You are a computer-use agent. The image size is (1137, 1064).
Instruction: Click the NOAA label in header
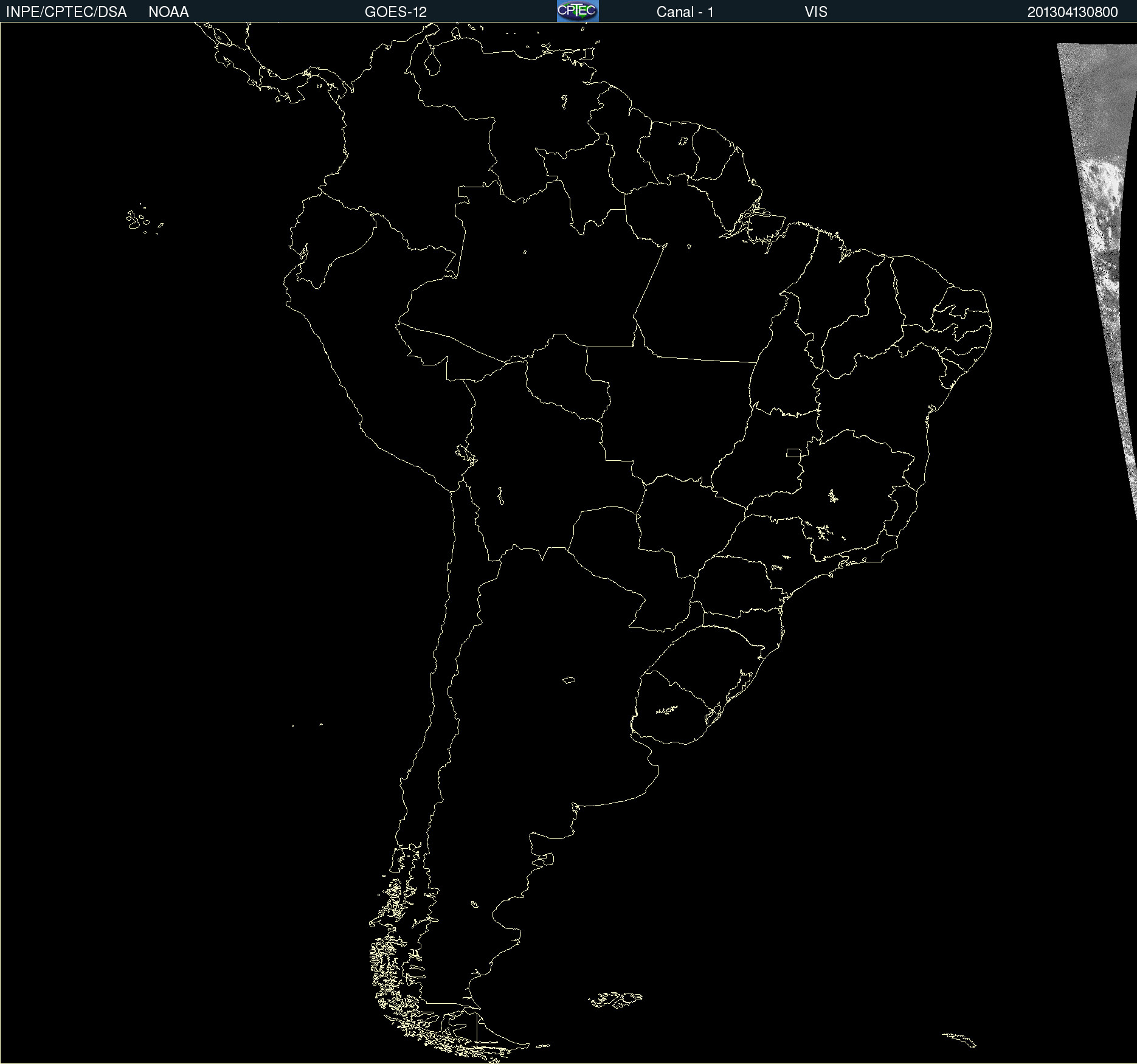point(168,12)
